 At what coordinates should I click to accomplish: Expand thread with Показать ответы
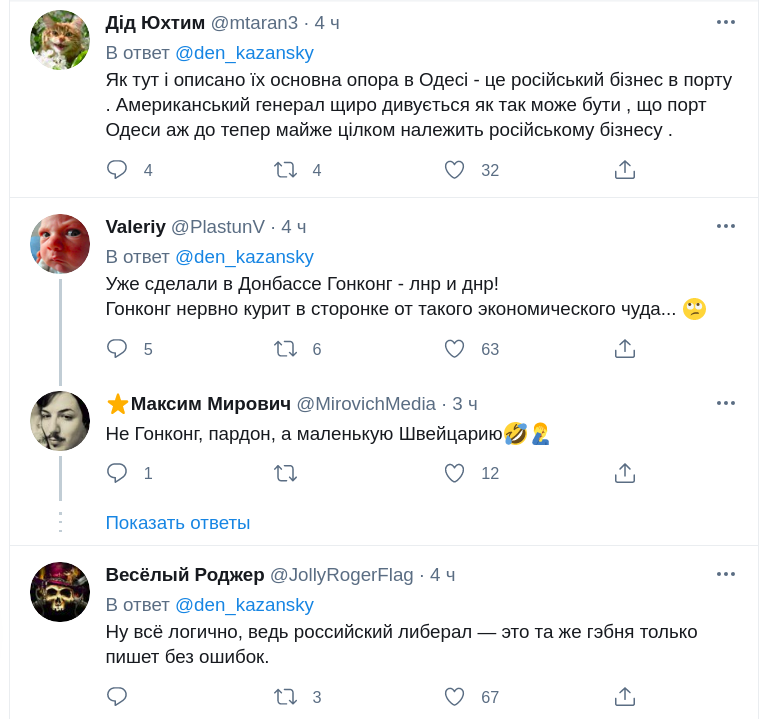click(x=178, y=523)
